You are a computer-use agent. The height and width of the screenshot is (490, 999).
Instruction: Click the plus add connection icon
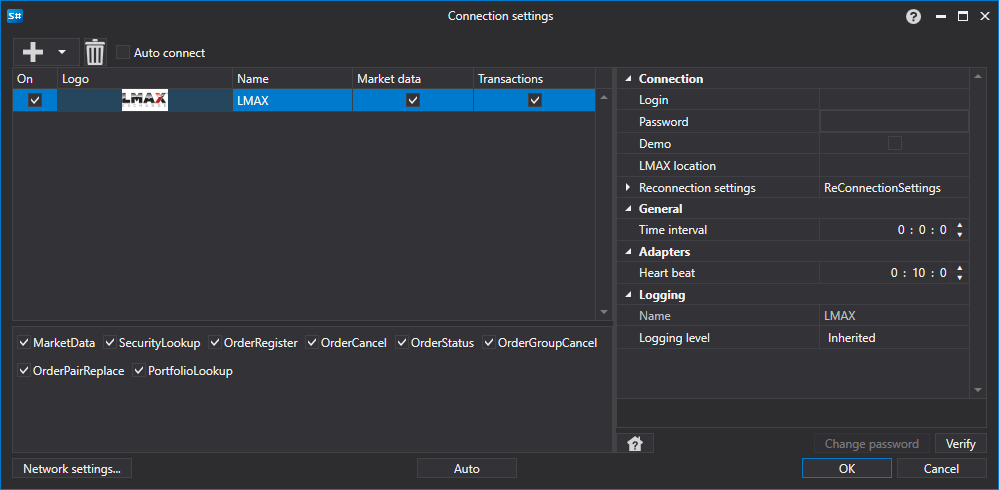(x=32, y=52)
